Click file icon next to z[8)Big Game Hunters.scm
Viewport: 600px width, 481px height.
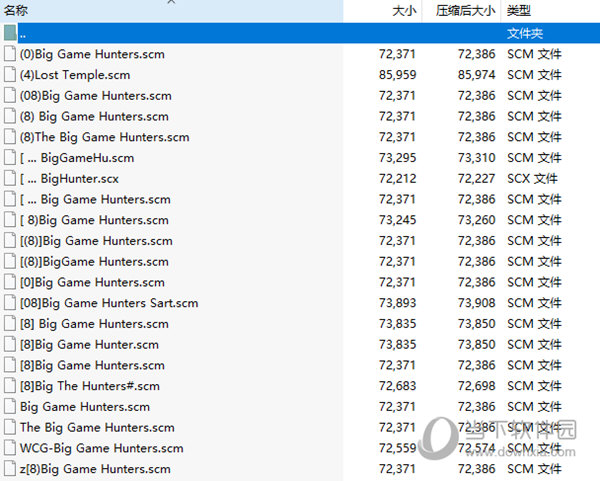(x=10, y=469)
